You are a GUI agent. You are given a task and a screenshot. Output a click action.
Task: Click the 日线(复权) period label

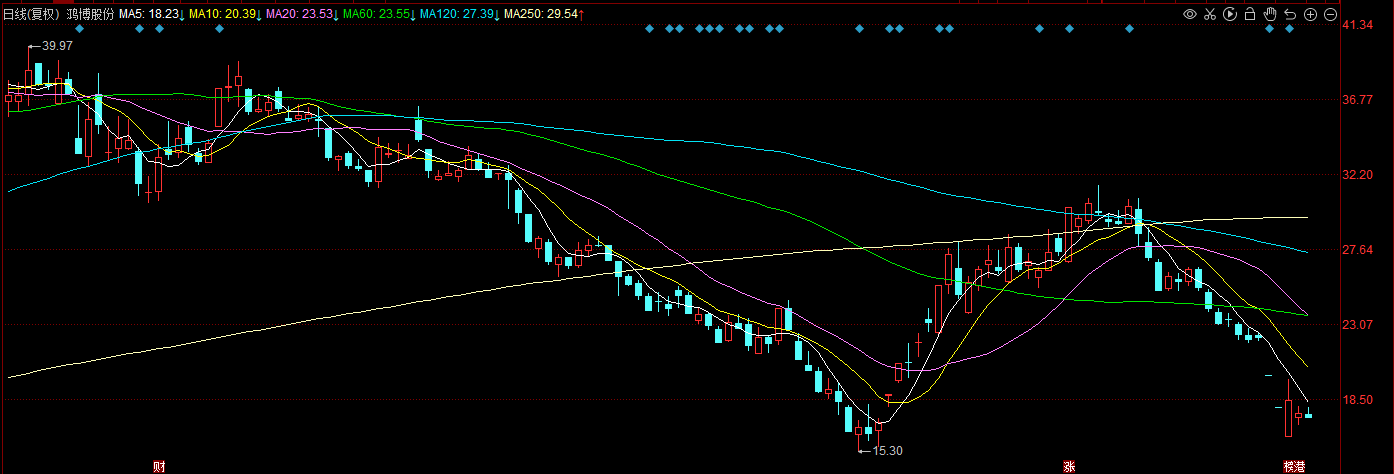click(x=33, y=14)
